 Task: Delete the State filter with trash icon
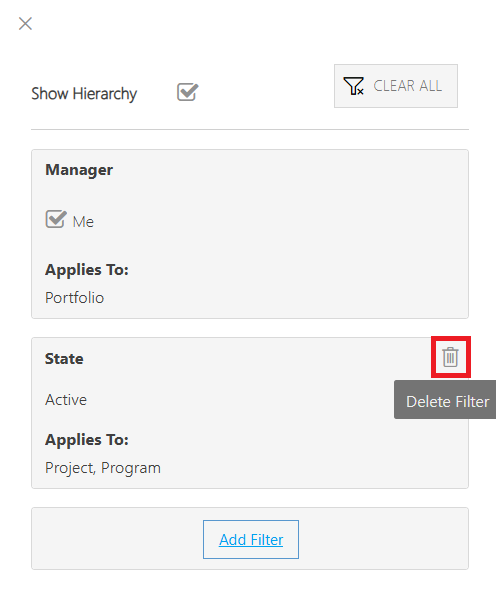pyautogui.click(x=450, y=357)
